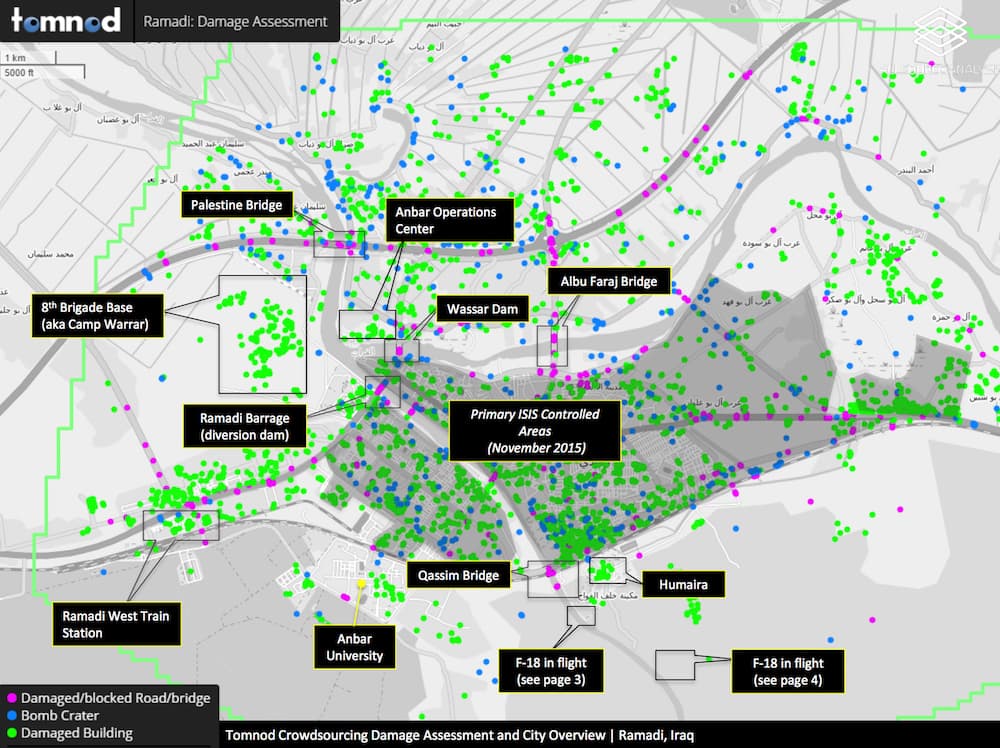Image resolution: width=1000 pixels, height=748 pixels.
Task: Click the green Damaged Building legend dot
Action: [x=10, y=733]
